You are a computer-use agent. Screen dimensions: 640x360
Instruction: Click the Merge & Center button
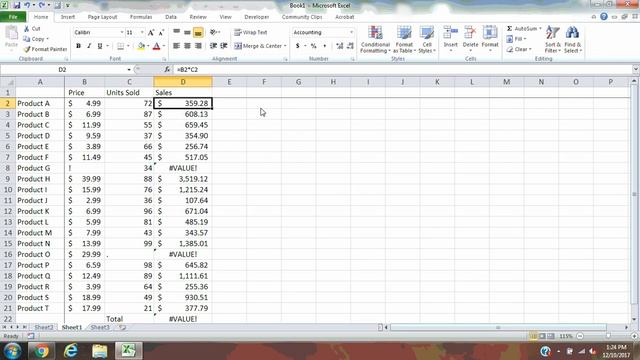tap(258, 46)
